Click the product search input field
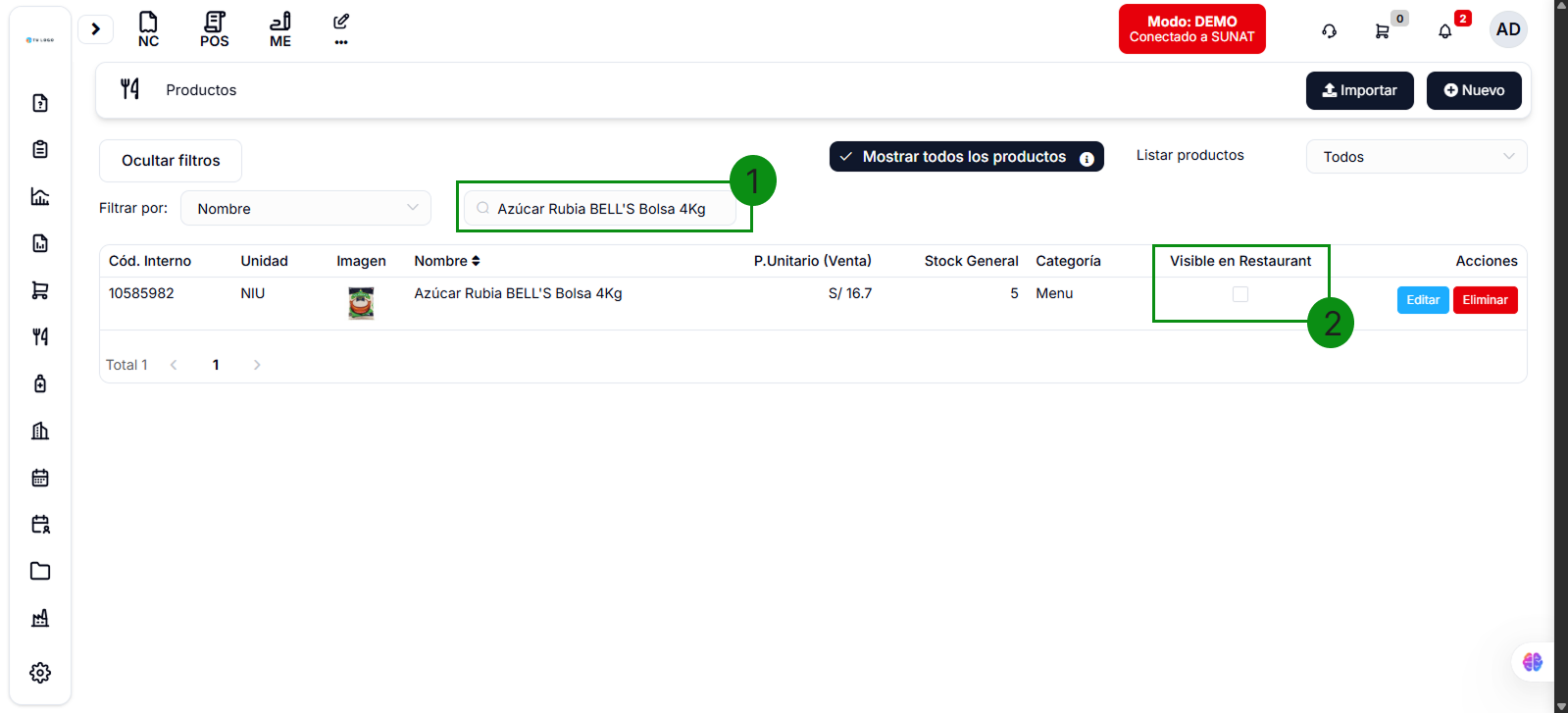Viewport: 1568px width, 713px height. [603, 209]
